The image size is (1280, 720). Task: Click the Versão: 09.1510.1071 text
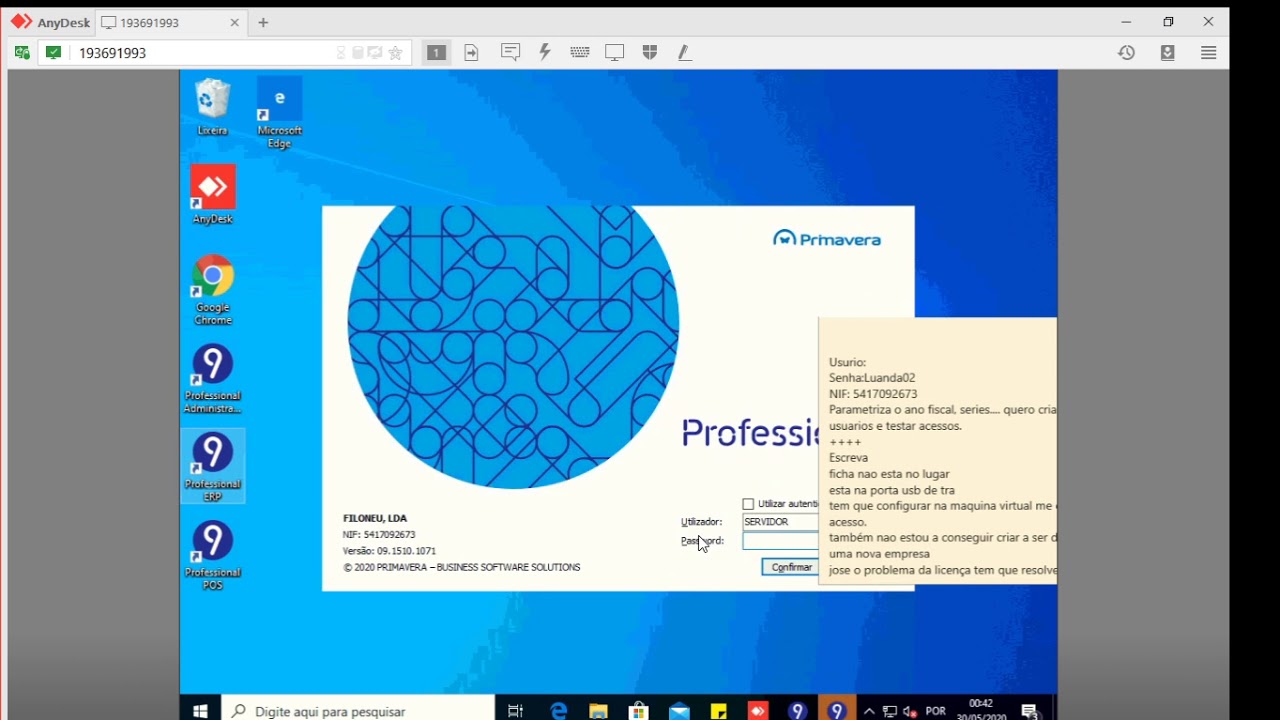pos(389,551)
